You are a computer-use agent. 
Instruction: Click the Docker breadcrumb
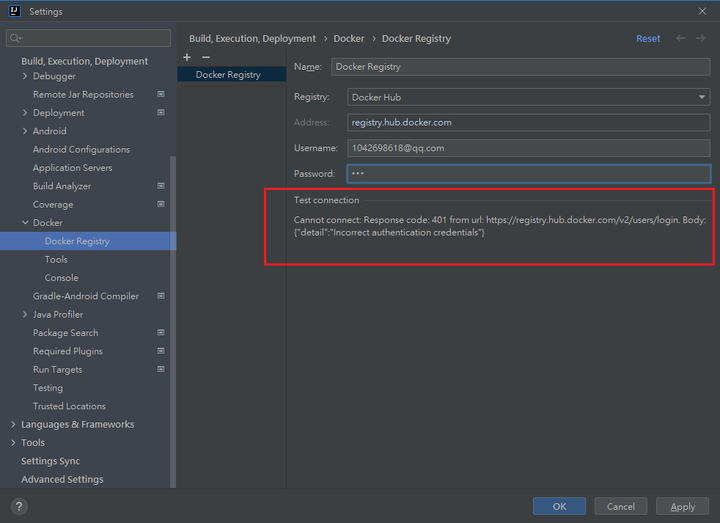[349, 39]
